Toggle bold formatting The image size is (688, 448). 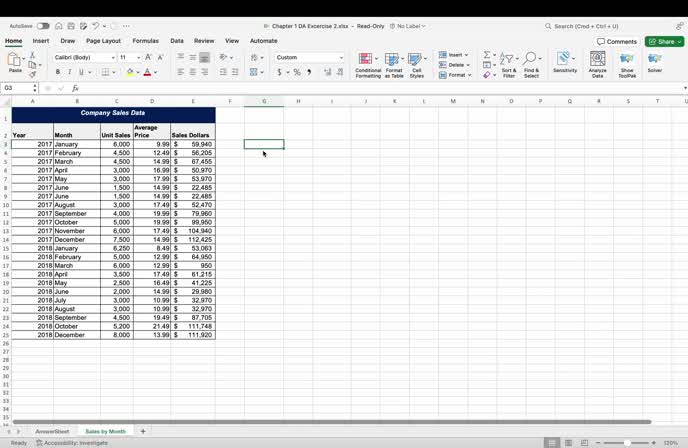58,72
